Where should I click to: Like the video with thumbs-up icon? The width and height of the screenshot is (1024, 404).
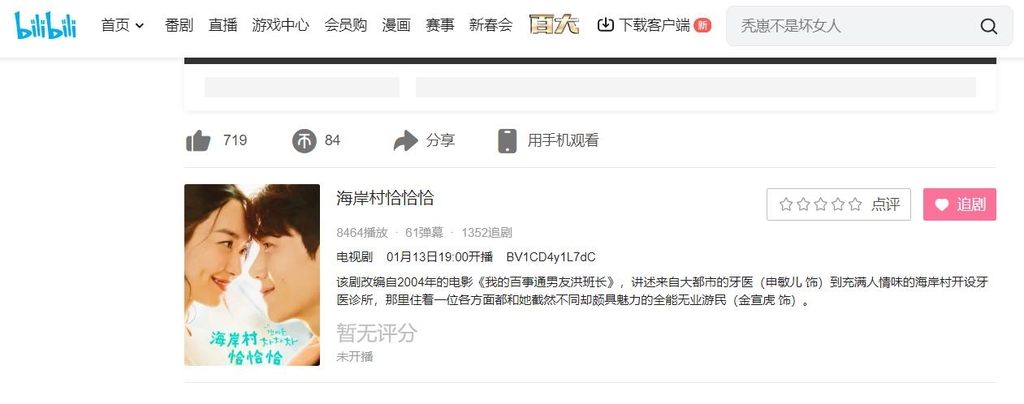point(199,140)
